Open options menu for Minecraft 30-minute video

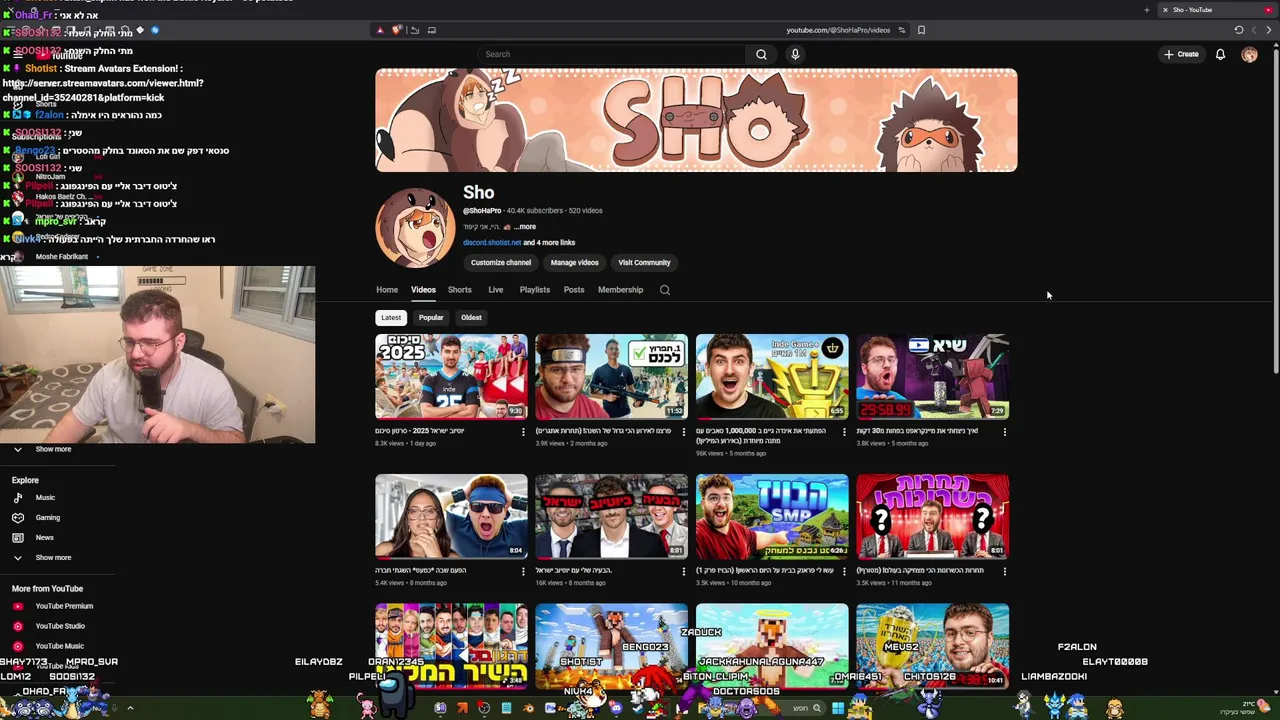[x=1004, y=432]
